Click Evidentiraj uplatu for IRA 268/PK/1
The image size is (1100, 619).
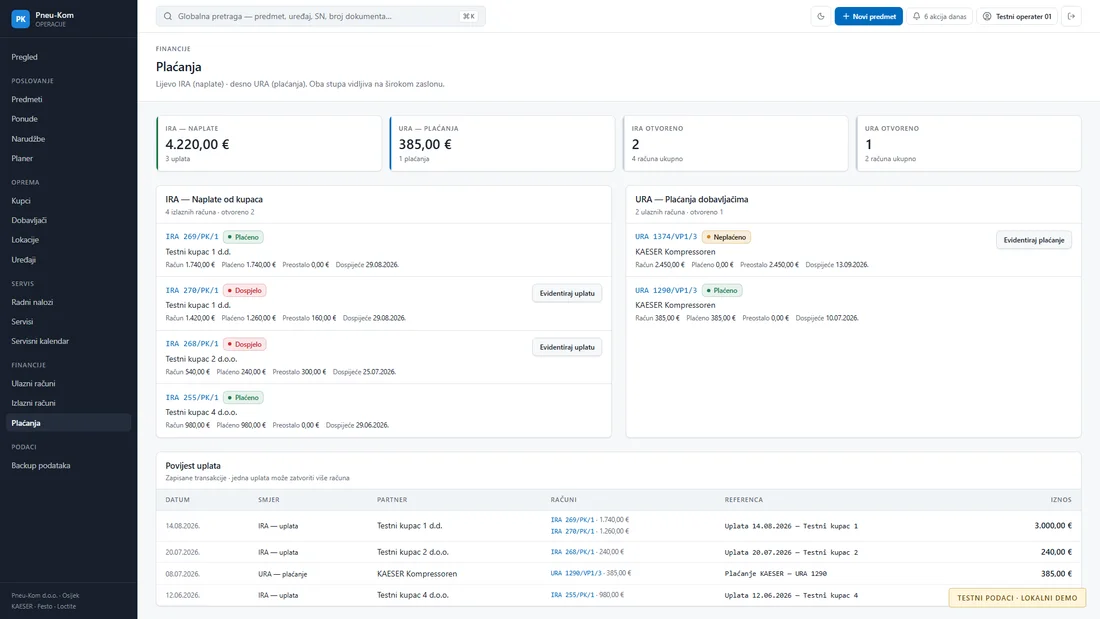(x=567, y=347)
